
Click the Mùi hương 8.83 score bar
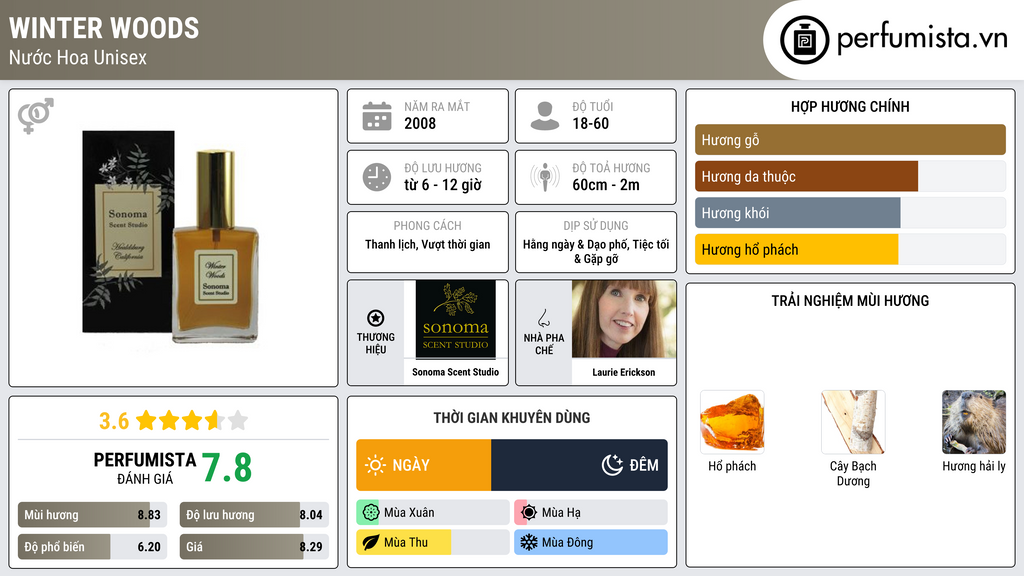(92, 515)
